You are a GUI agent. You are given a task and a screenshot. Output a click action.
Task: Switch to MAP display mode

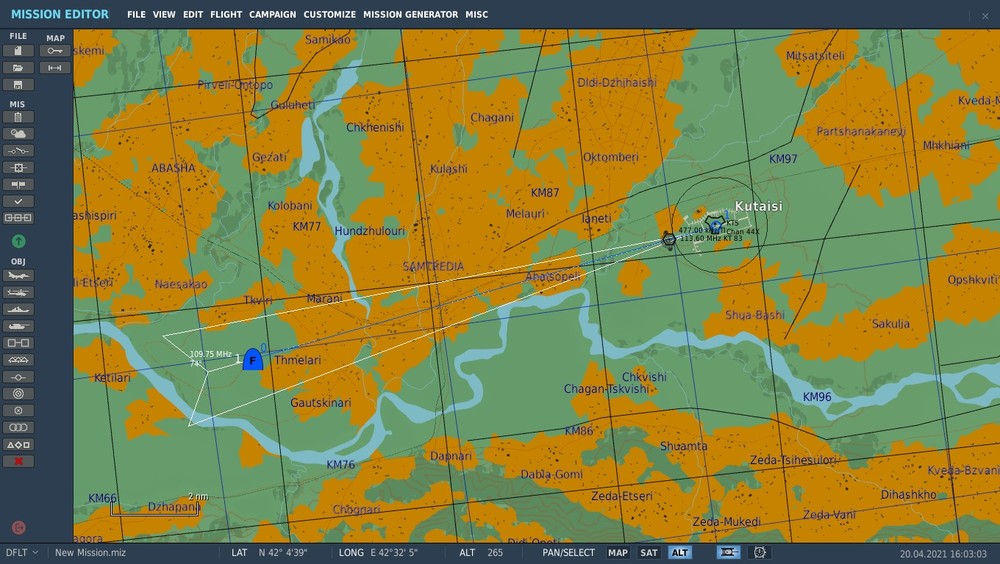tap(617, 553)
